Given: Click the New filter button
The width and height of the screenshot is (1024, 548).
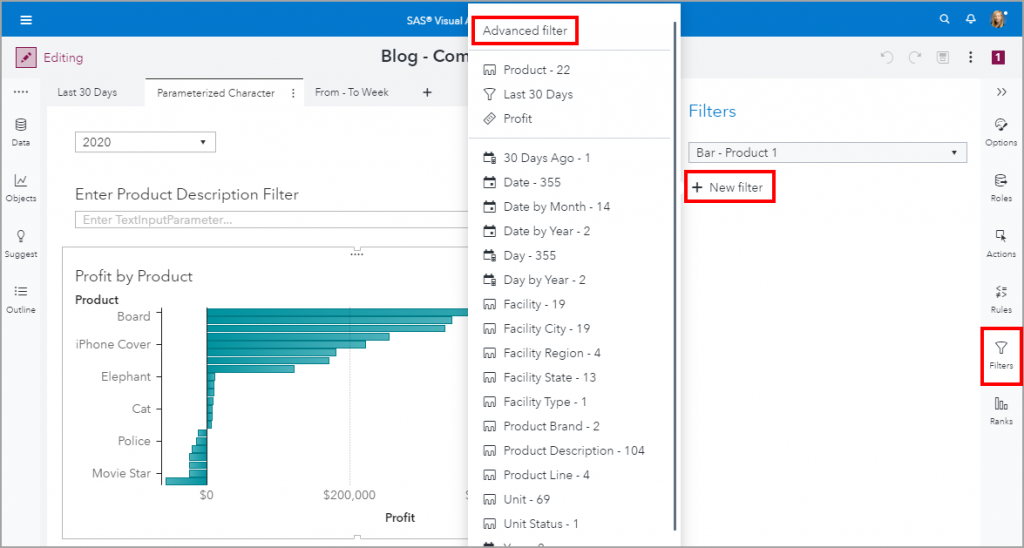Looking at the screenshot, I should click(729, 187).
